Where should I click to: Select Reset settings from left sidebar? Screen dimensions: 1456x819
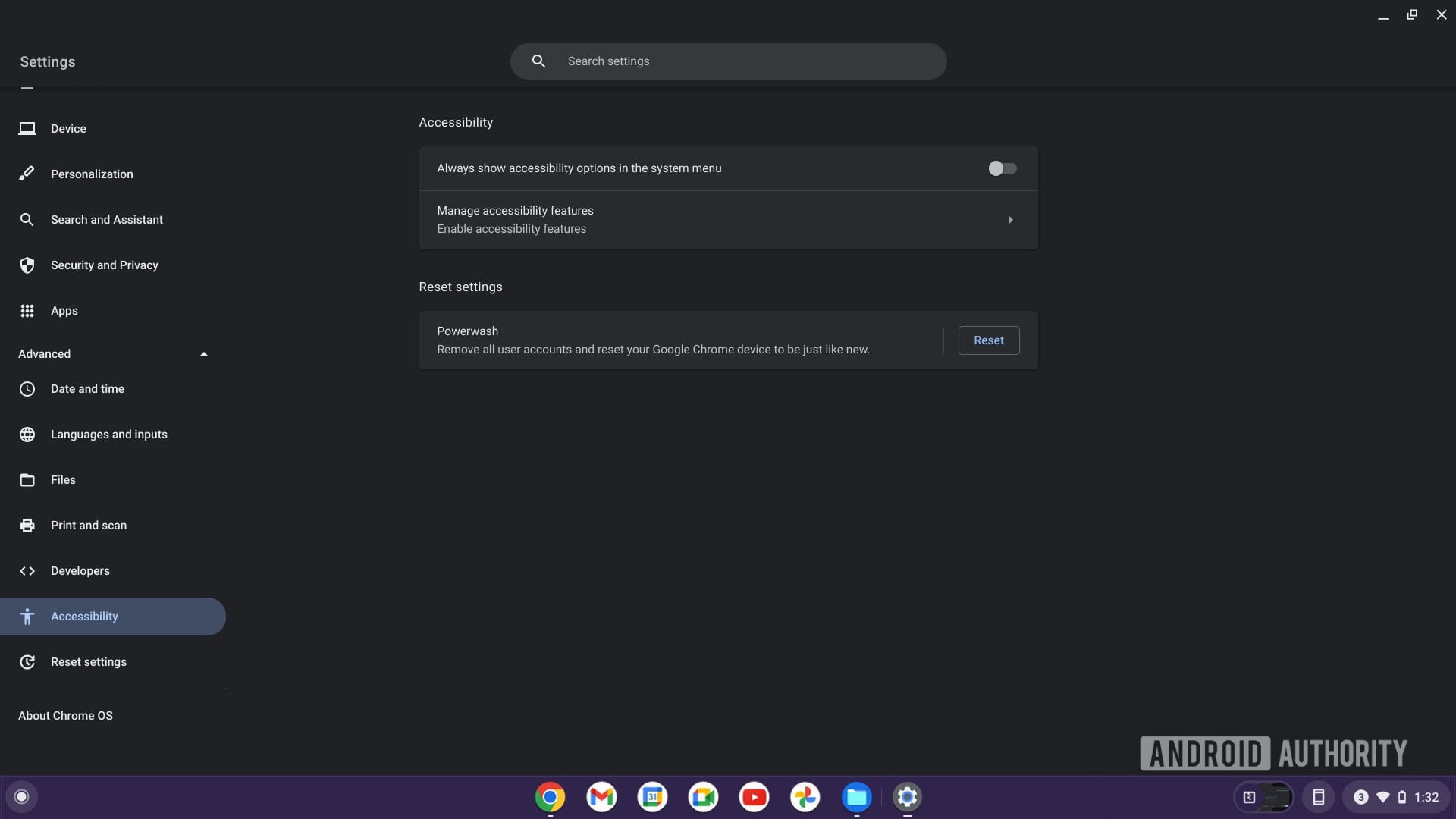[x=88, y=662]
